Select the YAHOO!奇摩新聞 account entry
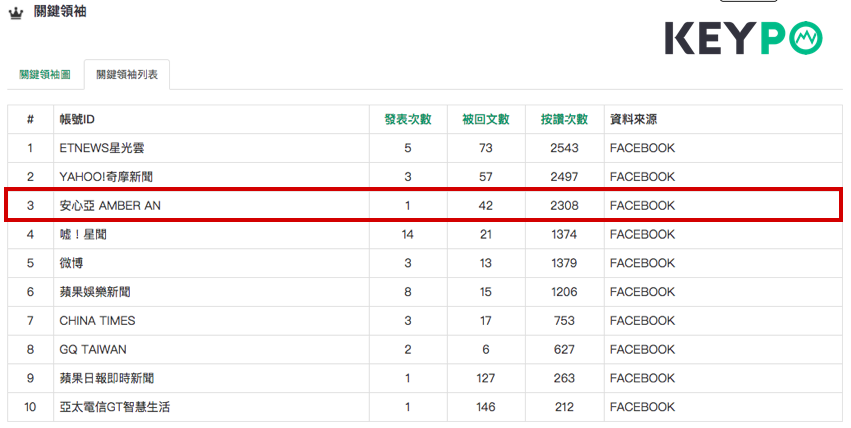This screenshot has width=851, height=428. click(x=106, y=176)
